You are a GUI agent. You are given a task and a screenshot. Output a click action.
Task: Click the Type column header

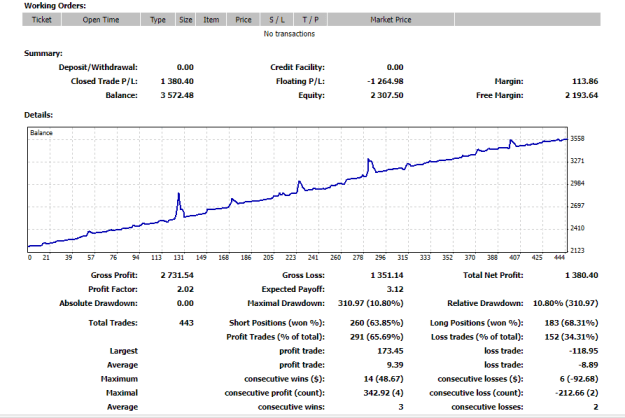point(158,20)
